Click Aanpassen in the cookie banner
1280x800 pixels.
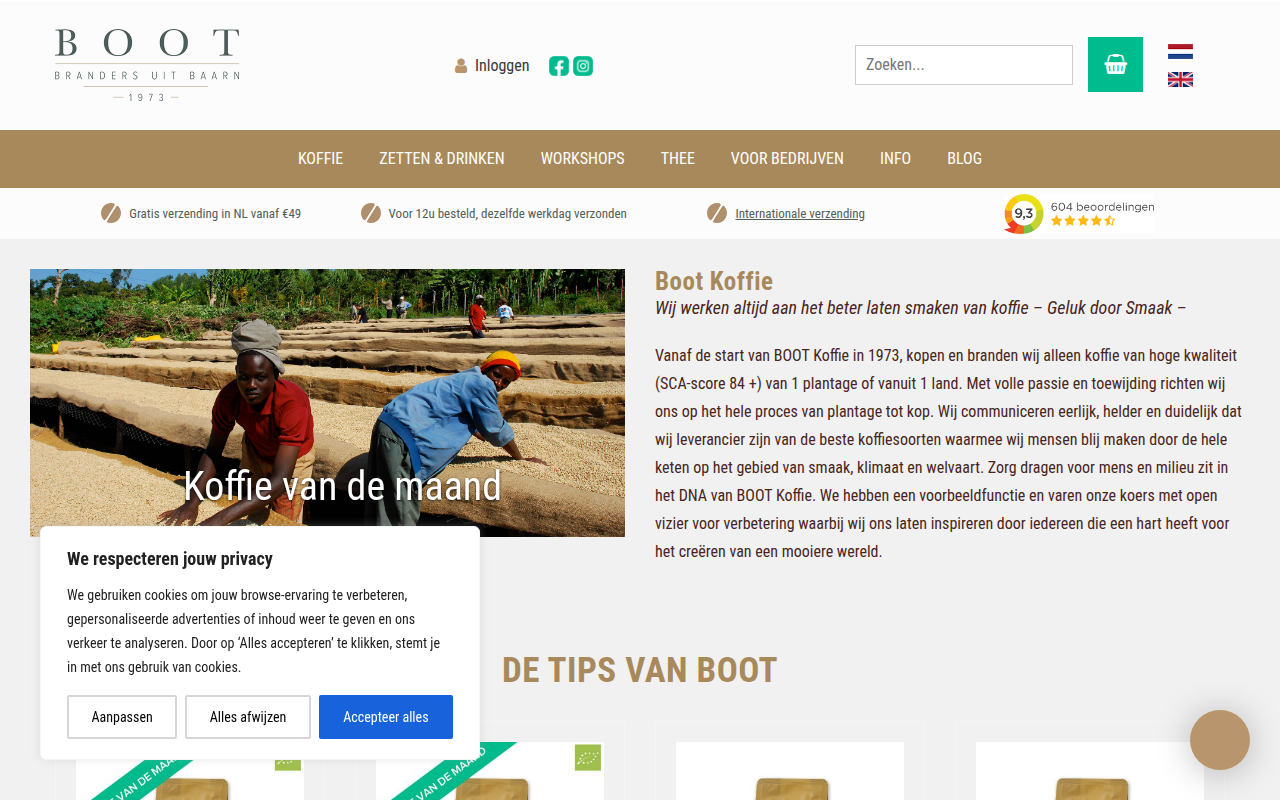click(x=122, y=717)
